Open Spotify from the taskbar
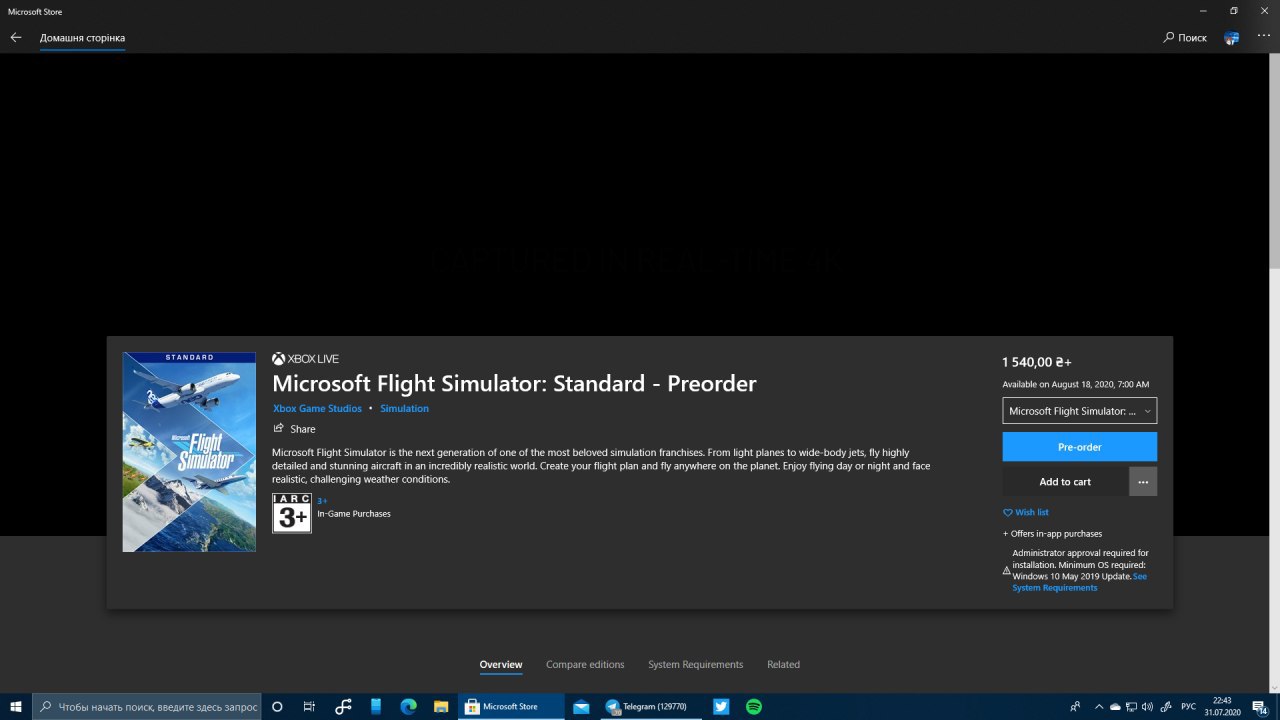The height and width of the screenshot is (720, 1280). (754, 706)
